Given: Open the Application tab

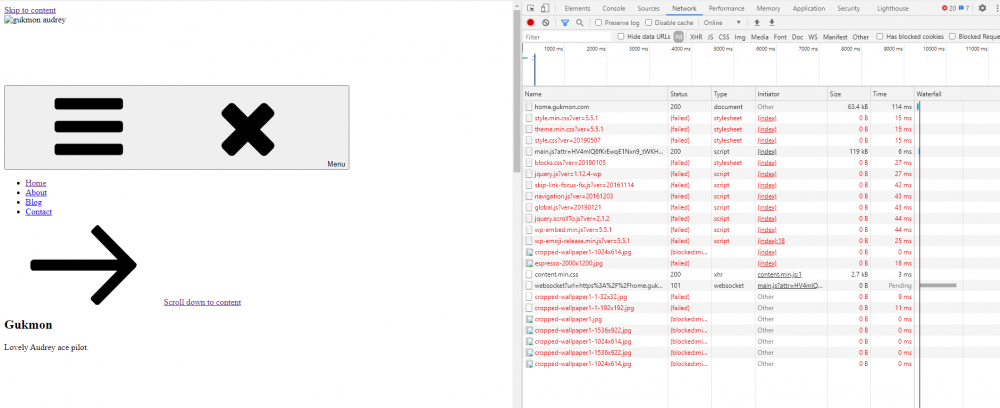Looking at the screenshot, I should click(809, 8).
